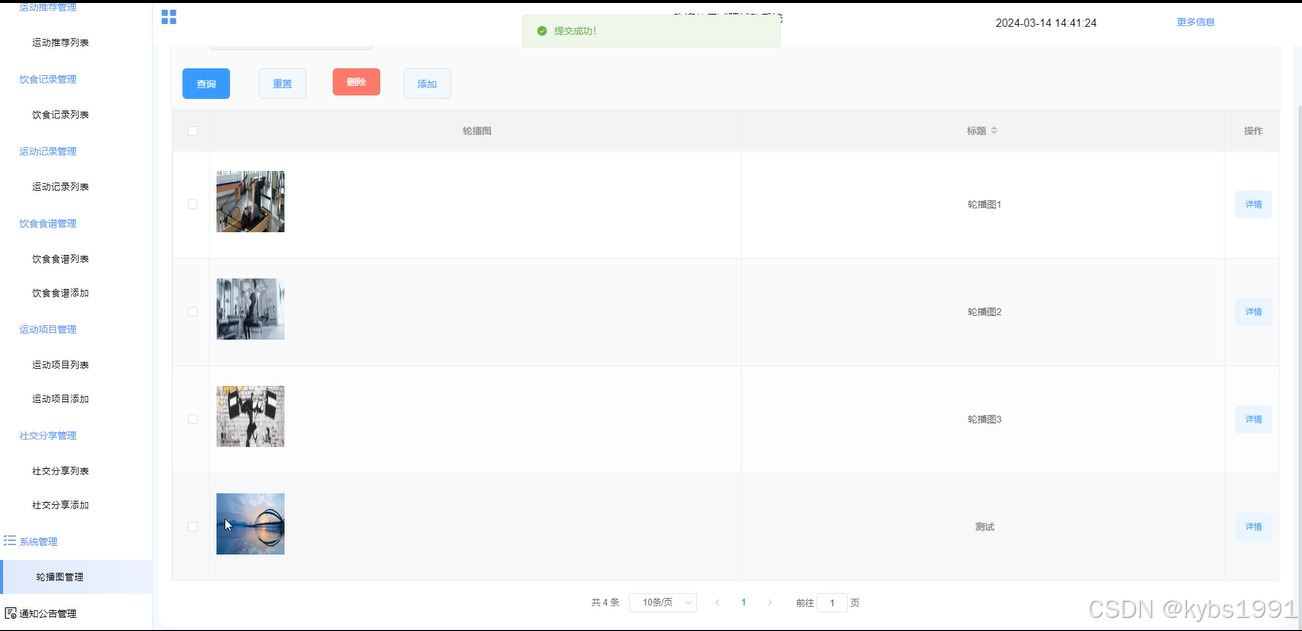Open 饮食食谱列表 in sidebar
1302x631 pixels.
60,259
